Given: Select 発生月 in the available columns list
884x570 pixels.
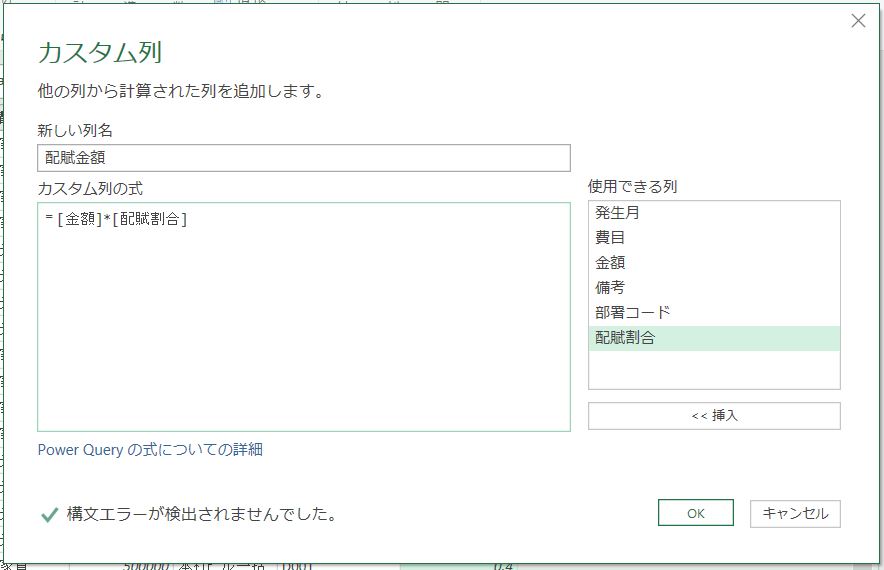Looking at the screenshot, I should 617,213.
